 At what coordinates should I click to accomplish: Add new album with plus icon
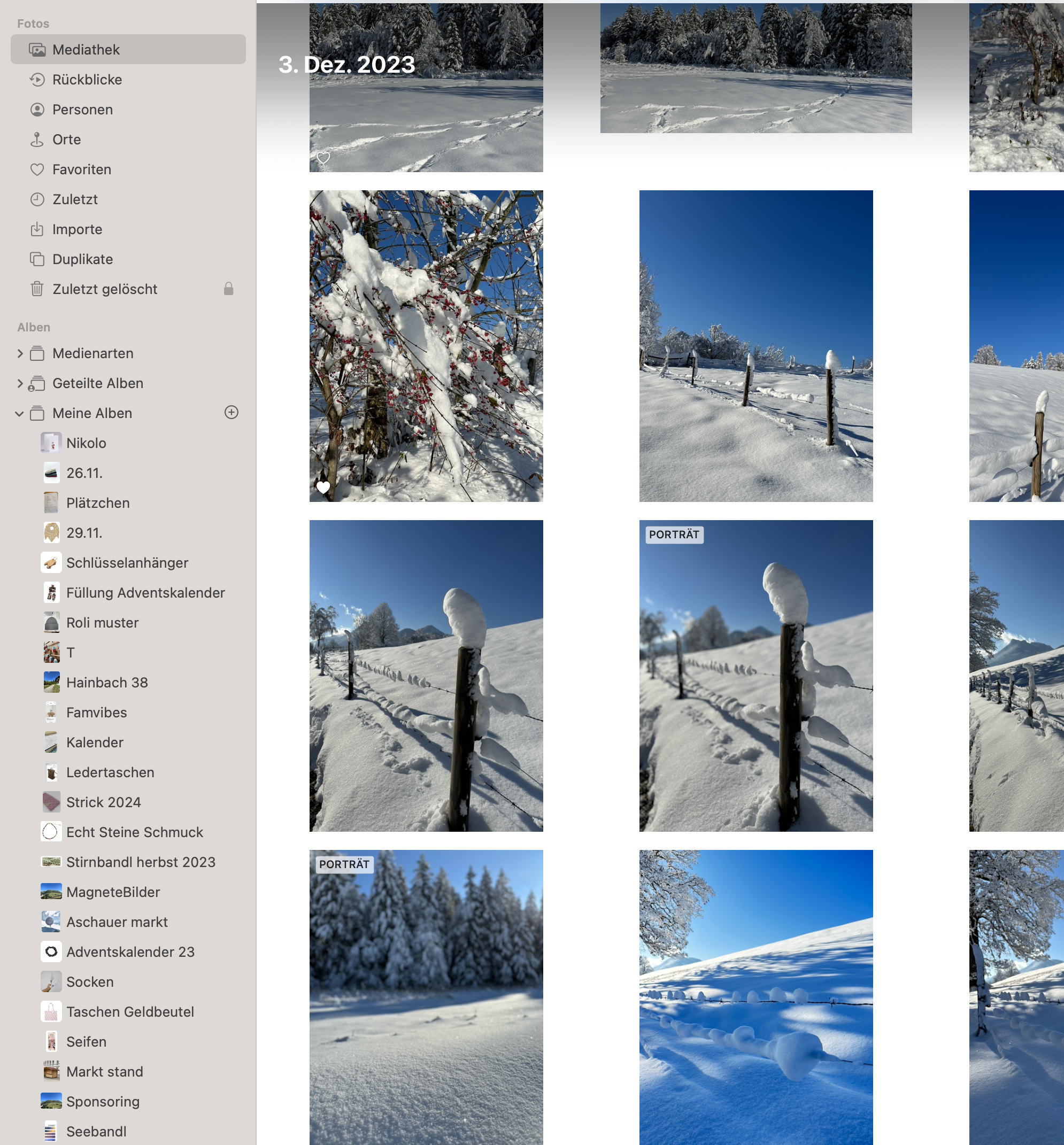(232, 412)
